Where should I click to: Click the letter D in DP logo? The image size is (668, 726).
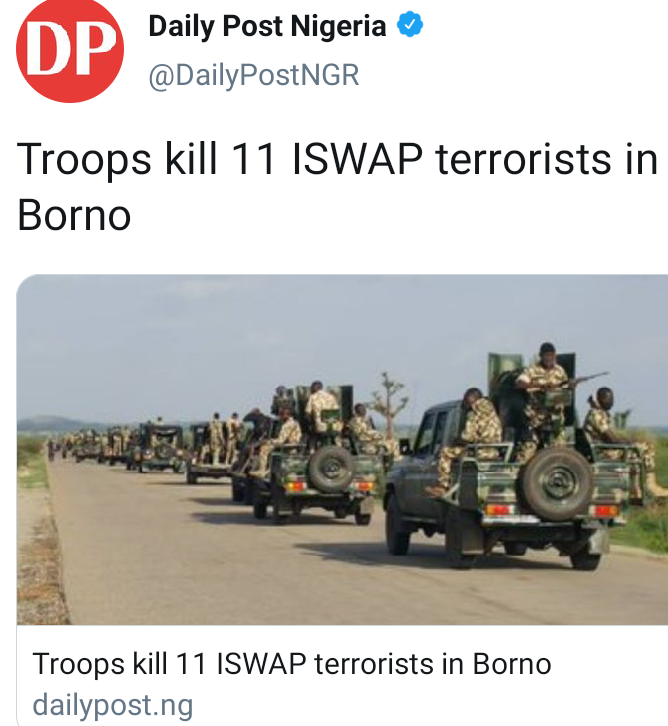45,49
